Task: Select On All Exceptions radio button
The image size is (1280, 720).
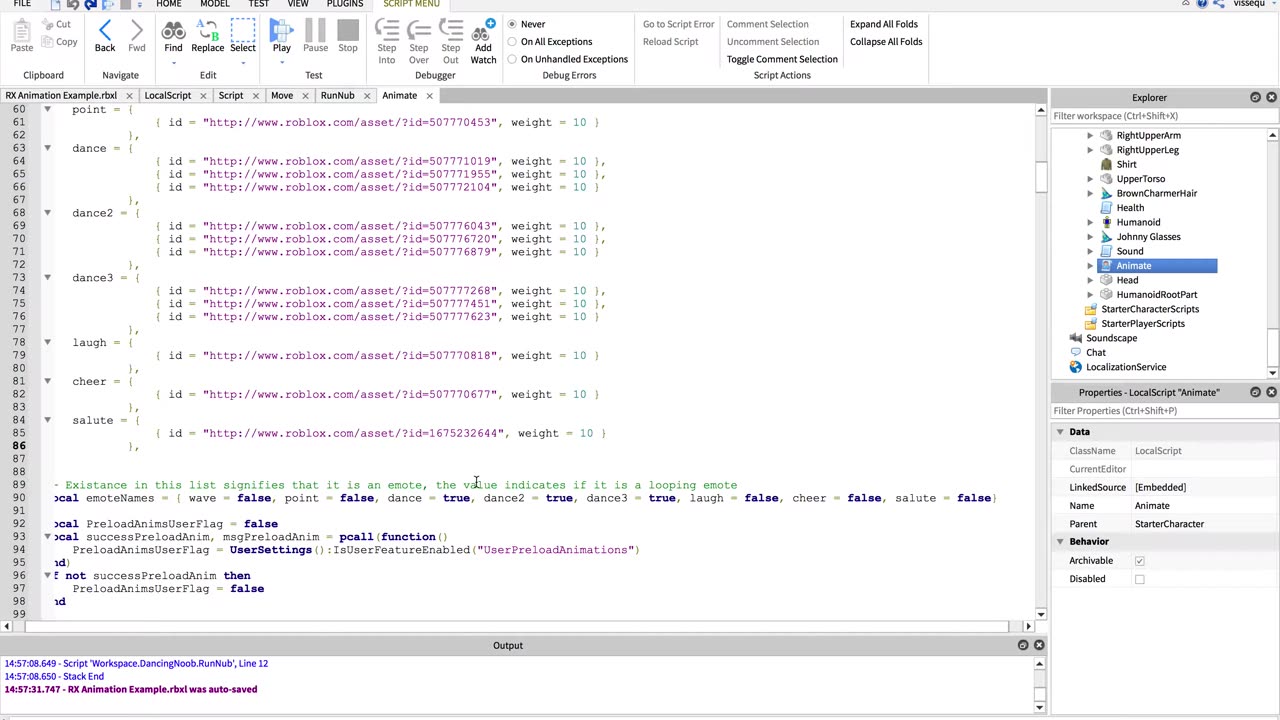Action: [x=512, y=42]
